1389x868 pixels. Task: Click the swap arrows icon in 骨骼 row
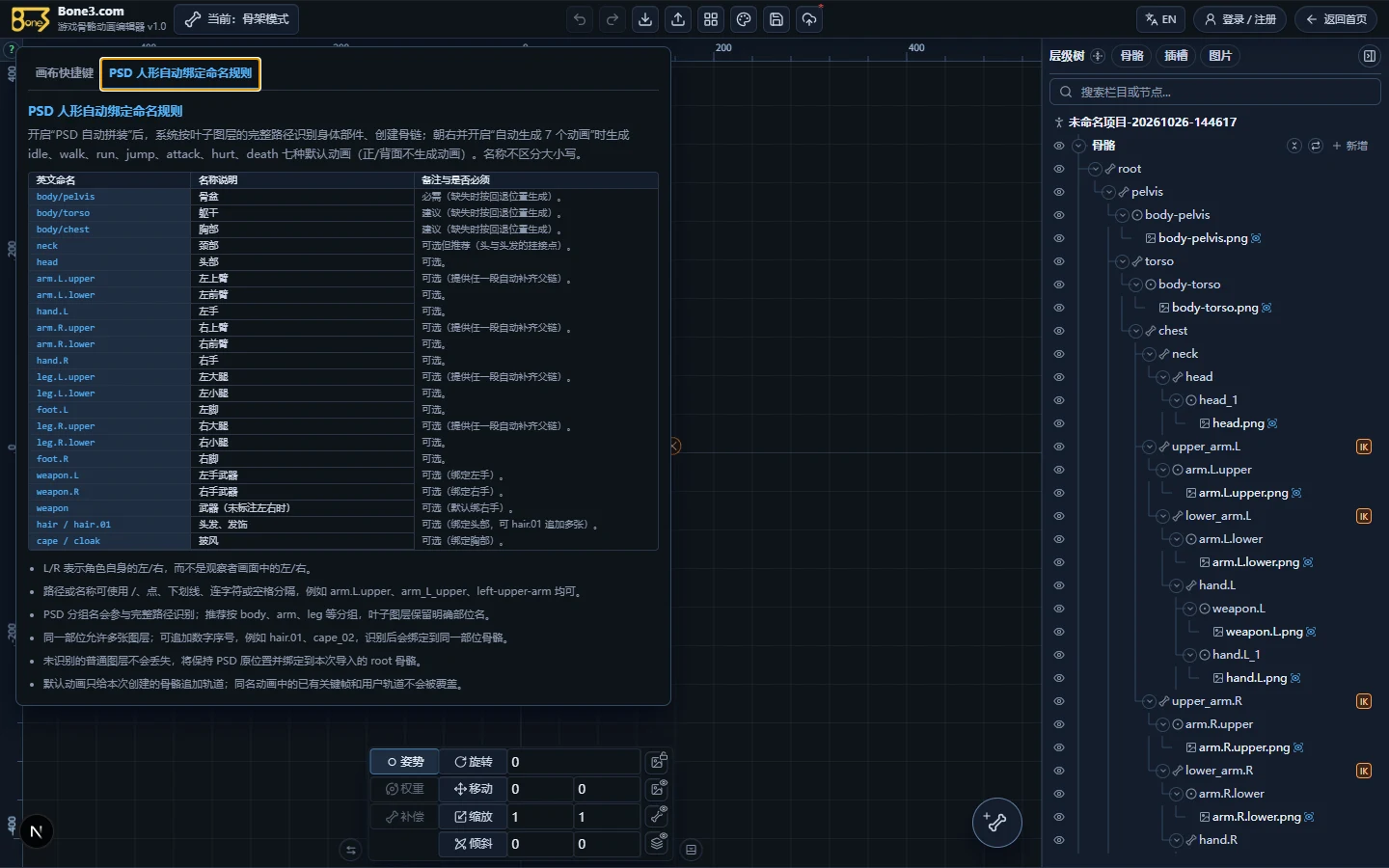click(1316, 146)
